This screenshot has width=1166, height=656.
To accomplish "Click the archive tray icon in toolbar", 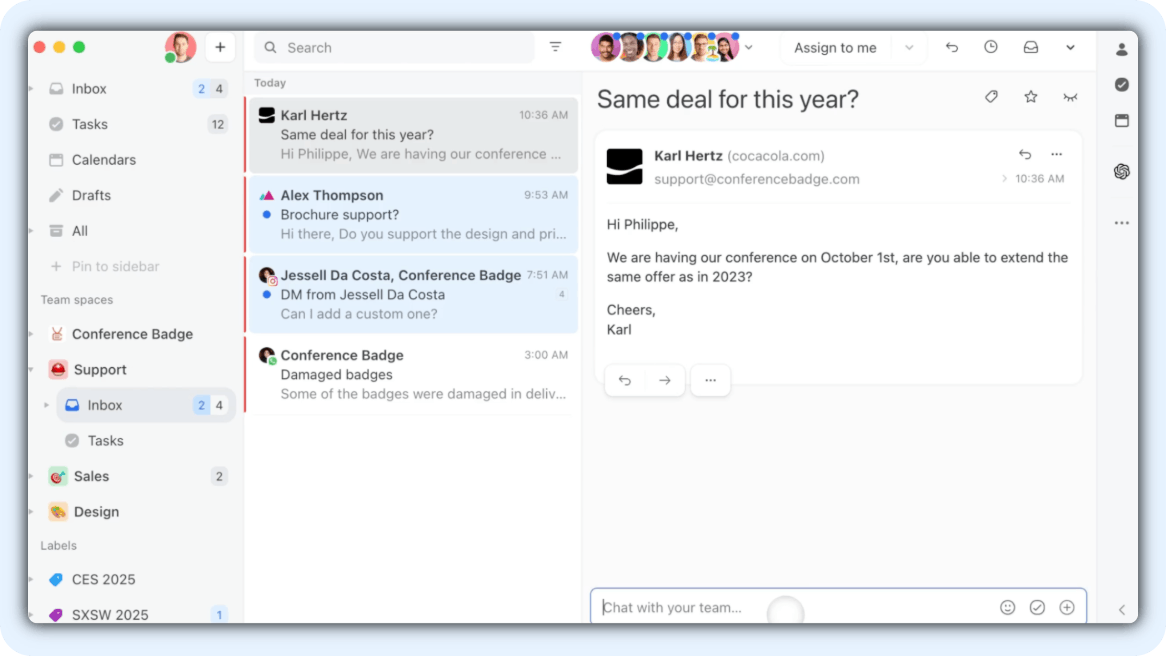I will 1030,47.
